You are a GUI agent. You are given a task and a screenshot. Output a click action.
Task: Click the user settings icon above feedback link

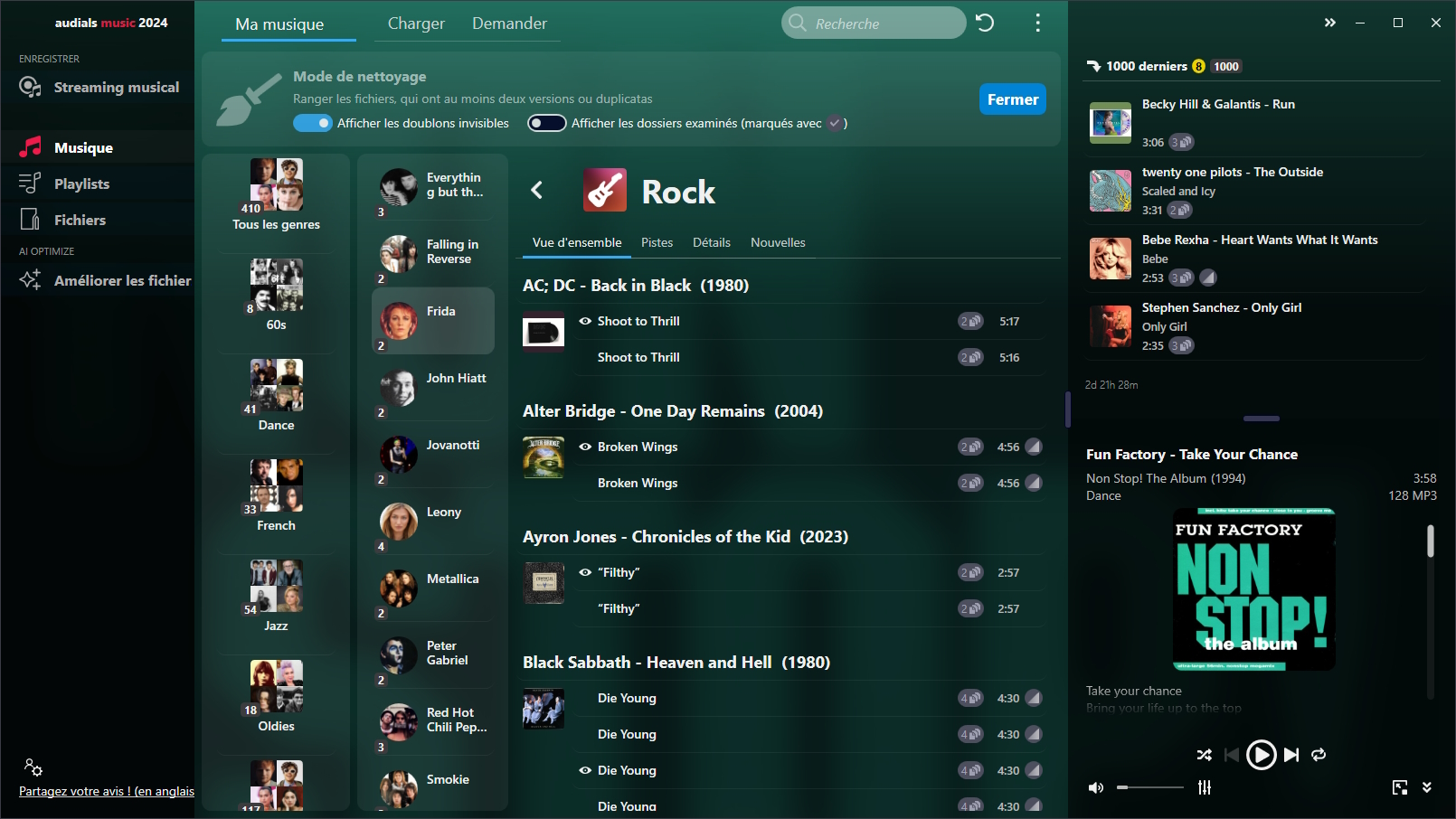coord(33,767)
